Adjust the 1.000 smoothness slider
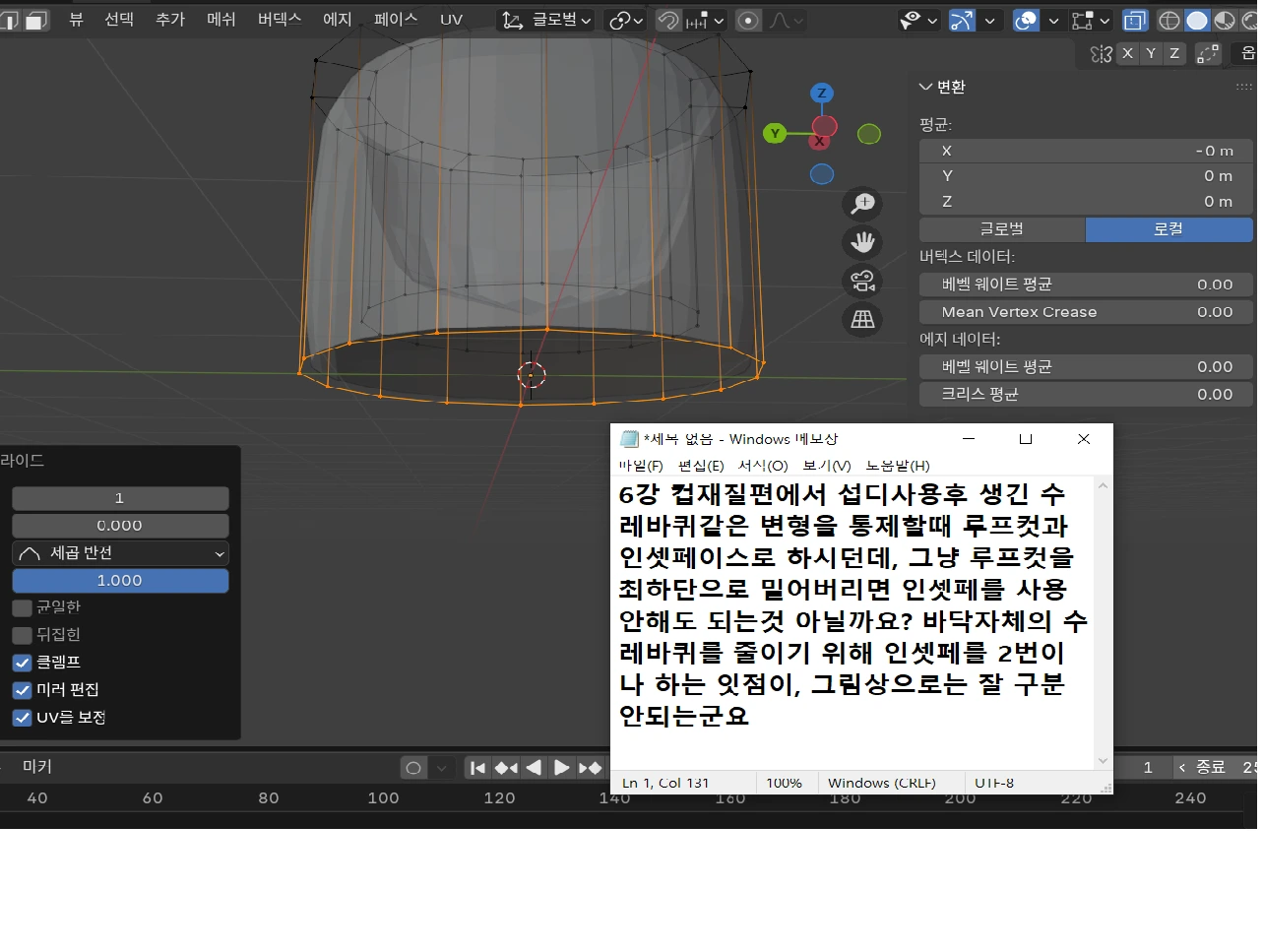Viewport: 1263px width, 952px height. click(x=118, y=580)
